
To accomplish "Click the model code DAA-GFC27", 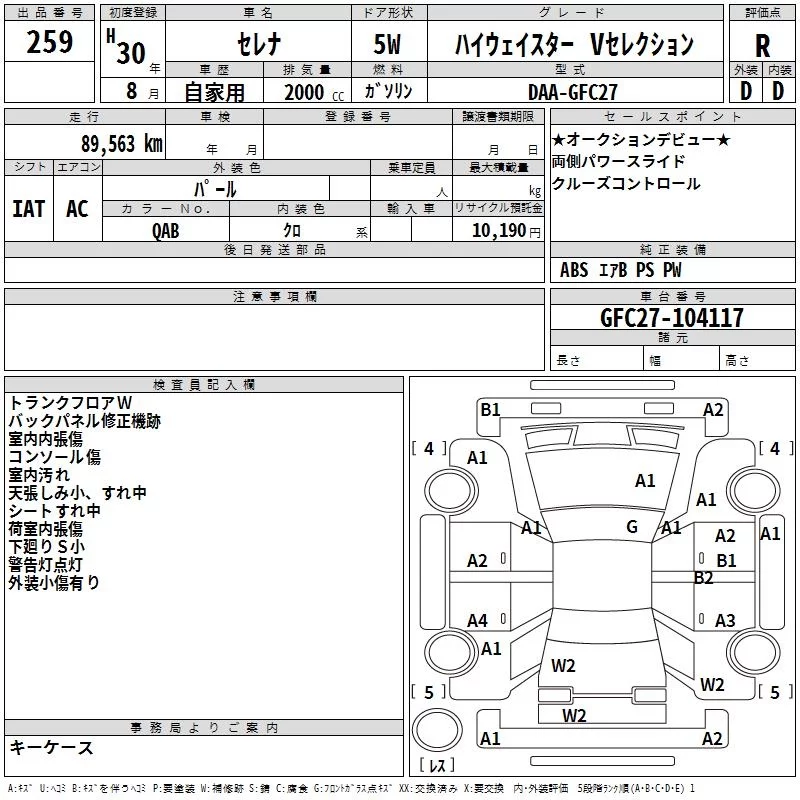I will click(572, 92).
